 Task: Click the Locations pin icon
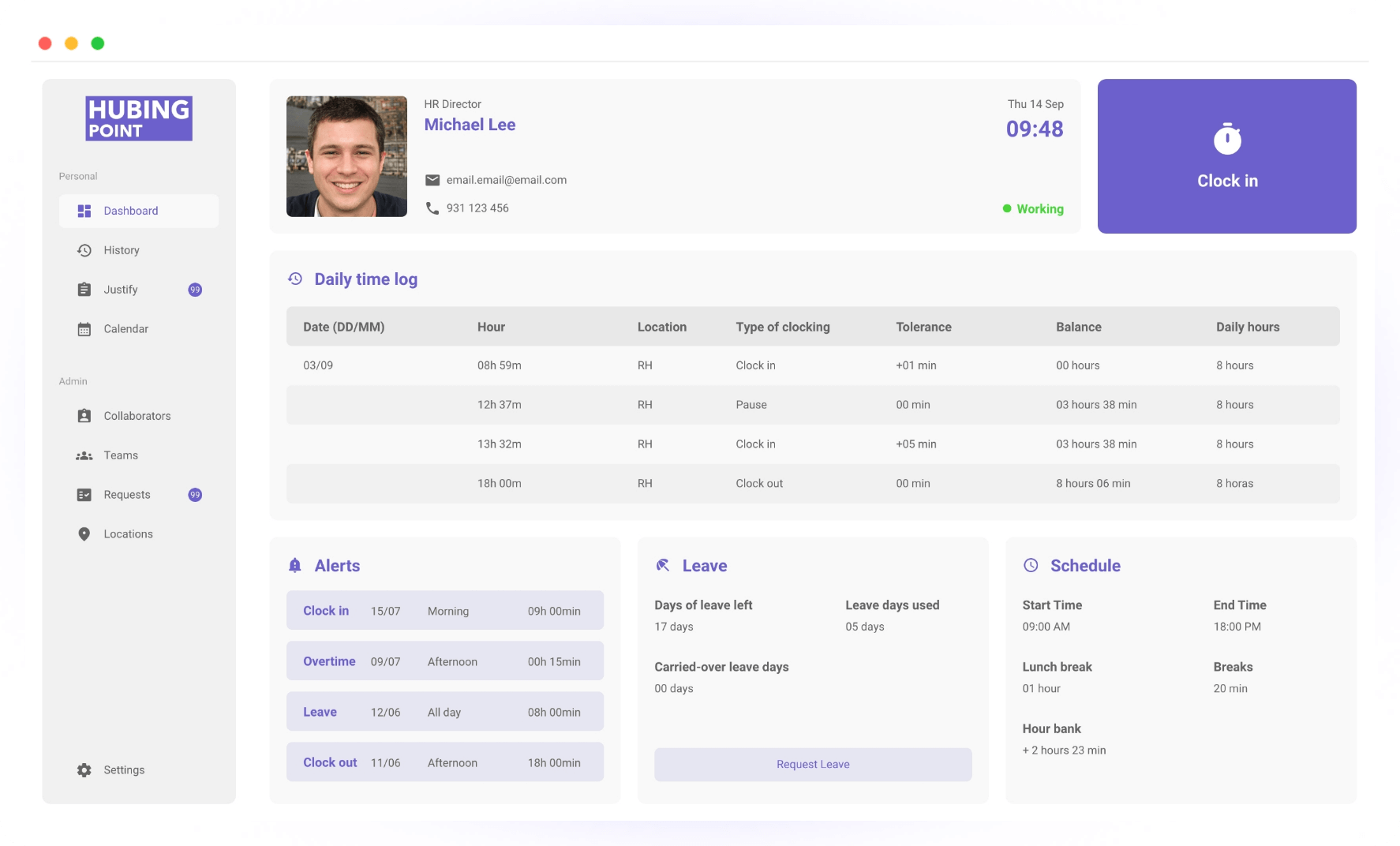(84, 534)
